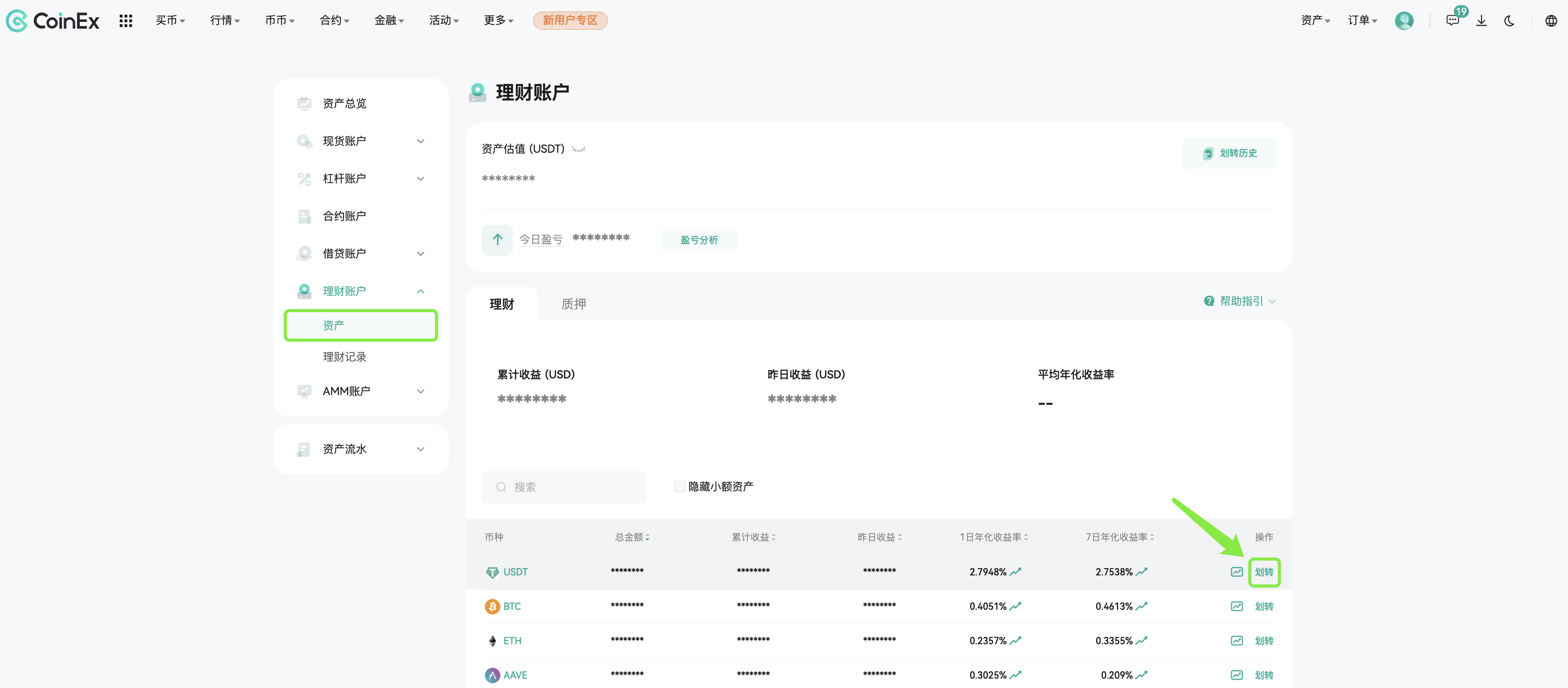1568x688 pixels.
Task: Click the ETH coin icon
Action: point(492,641)
